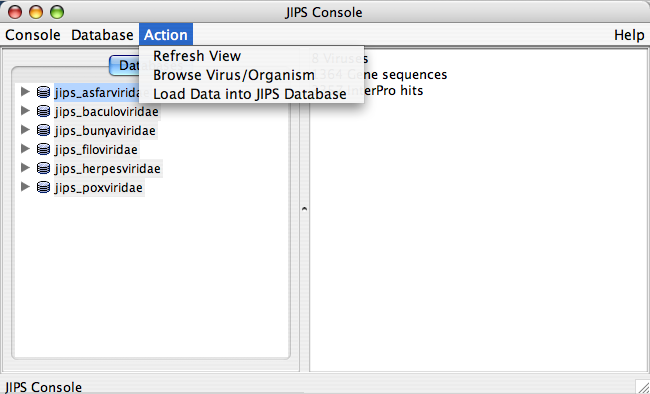Click the jips_herpesviridae database icon
The width and height of the screenshot is (650, 394).
44,168
